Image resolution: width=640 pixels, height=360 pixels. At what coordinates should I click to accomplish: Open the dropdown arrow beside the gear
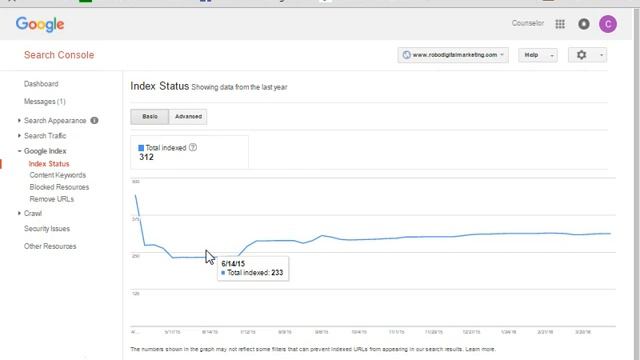coord(601,55)
